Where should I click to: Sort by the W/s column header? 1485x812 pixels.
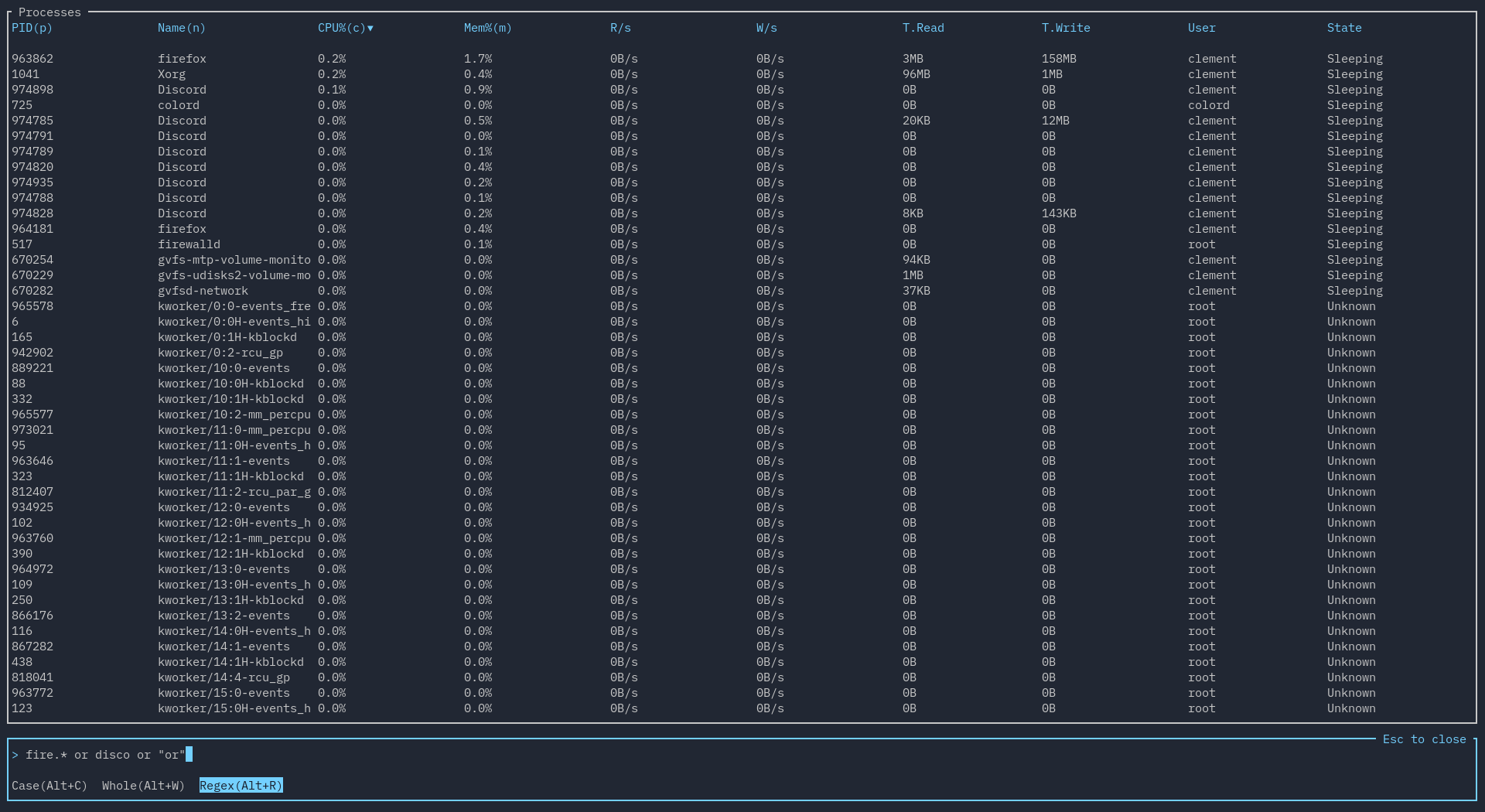pos(766,28)
